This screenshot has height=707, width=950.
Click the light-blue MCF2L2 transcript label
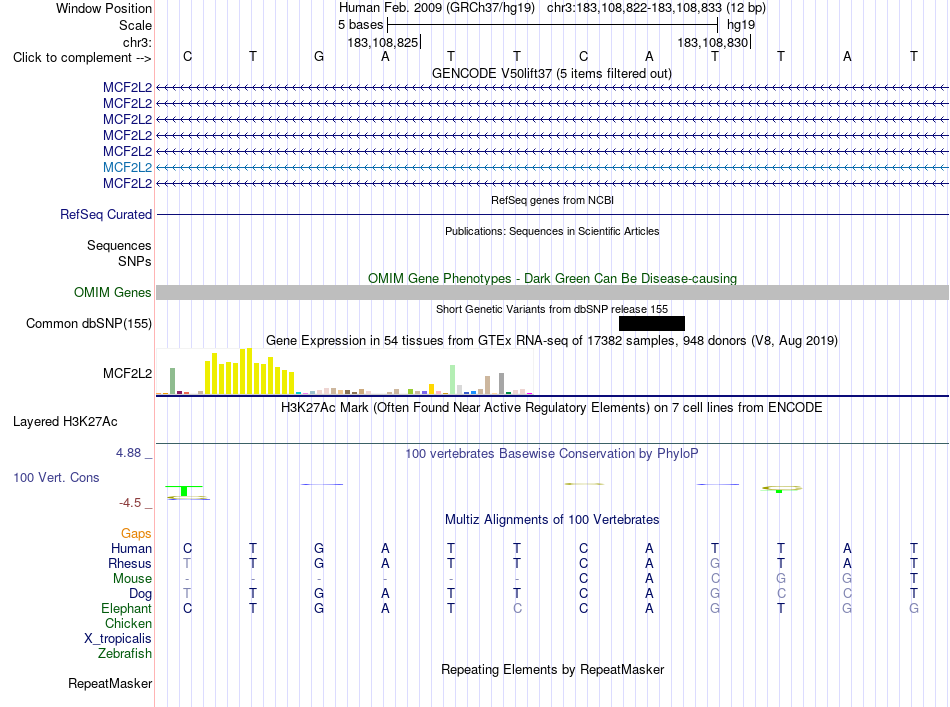(127, 167)
